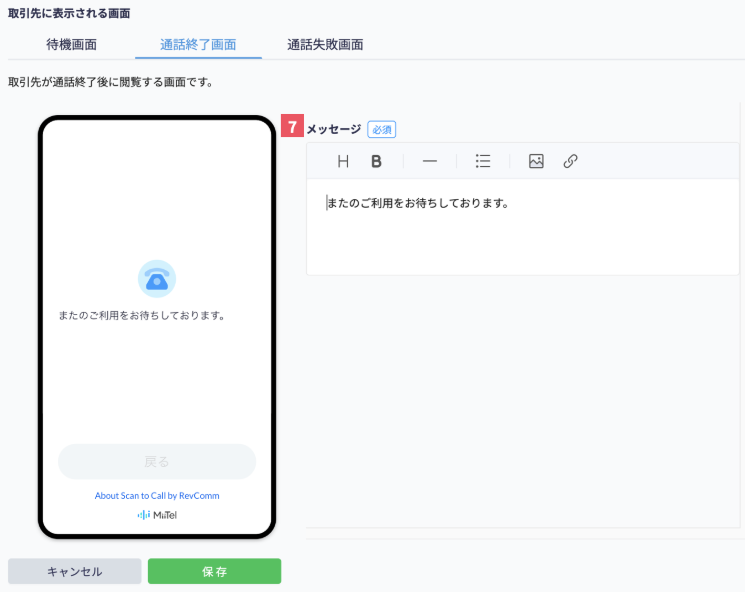The width and height of the screenshot is (745, 592).
Task: Save settings with the 保存 button
Action: (214, 571)
